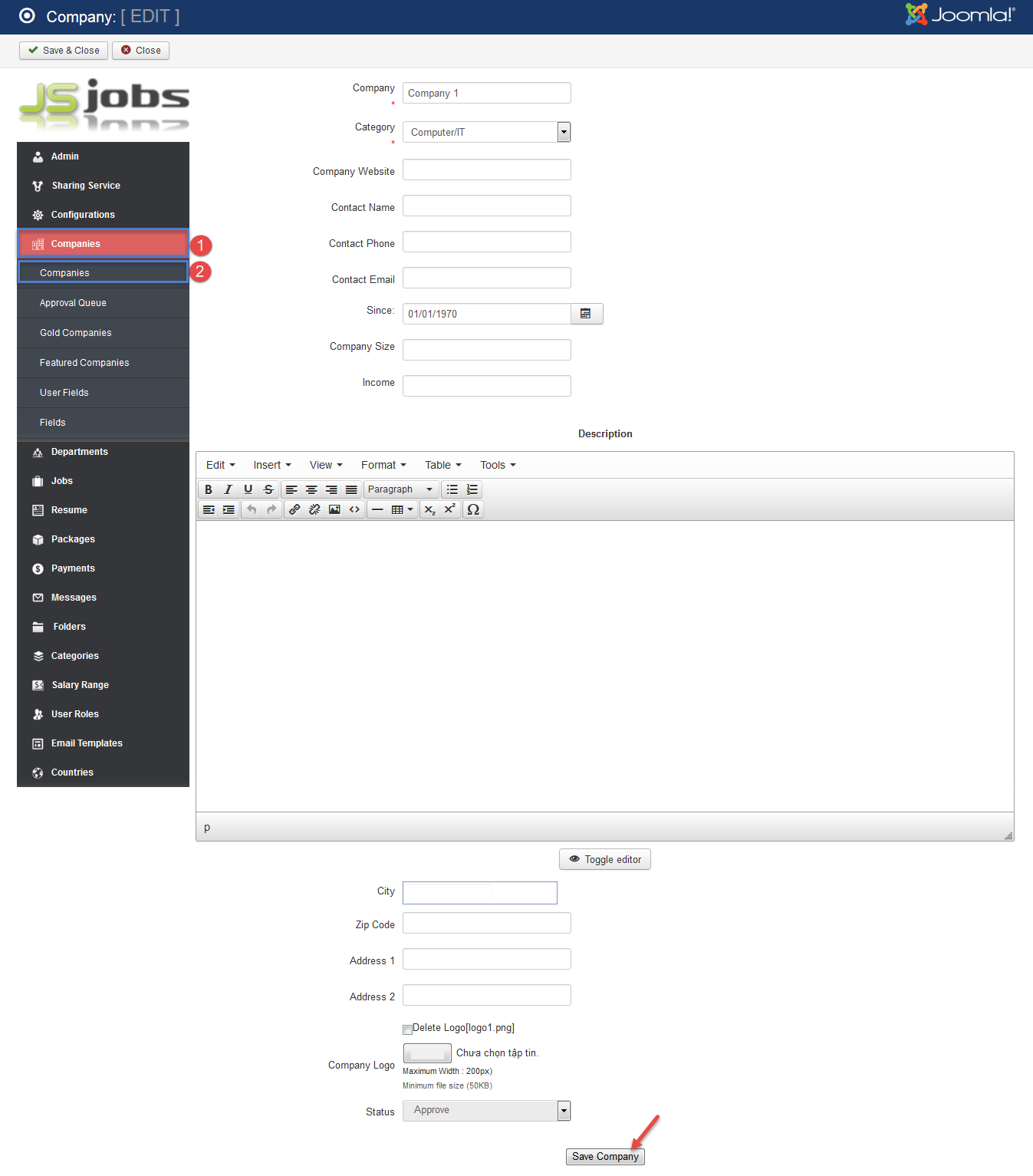Image resolution: width=1033 pixels, height=1176 pixels.
Task: Click the Company name input field
Action: tap(487, 93)
